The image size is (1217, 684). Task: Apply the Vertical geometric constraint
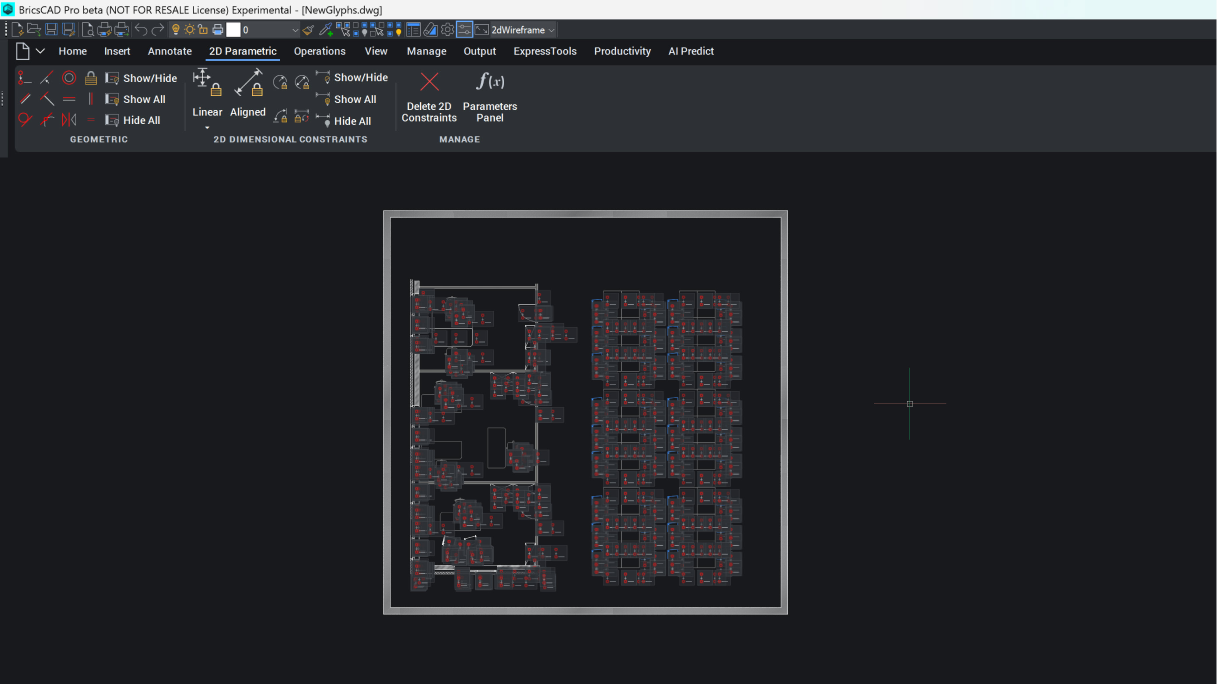[91, 99]
